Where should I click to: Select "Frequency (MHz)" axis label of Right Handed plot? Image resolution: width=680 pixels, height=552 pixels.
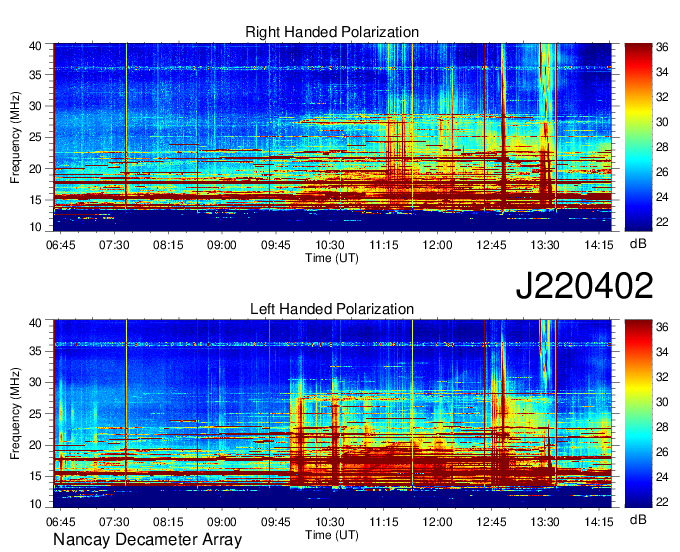[15, 137]
